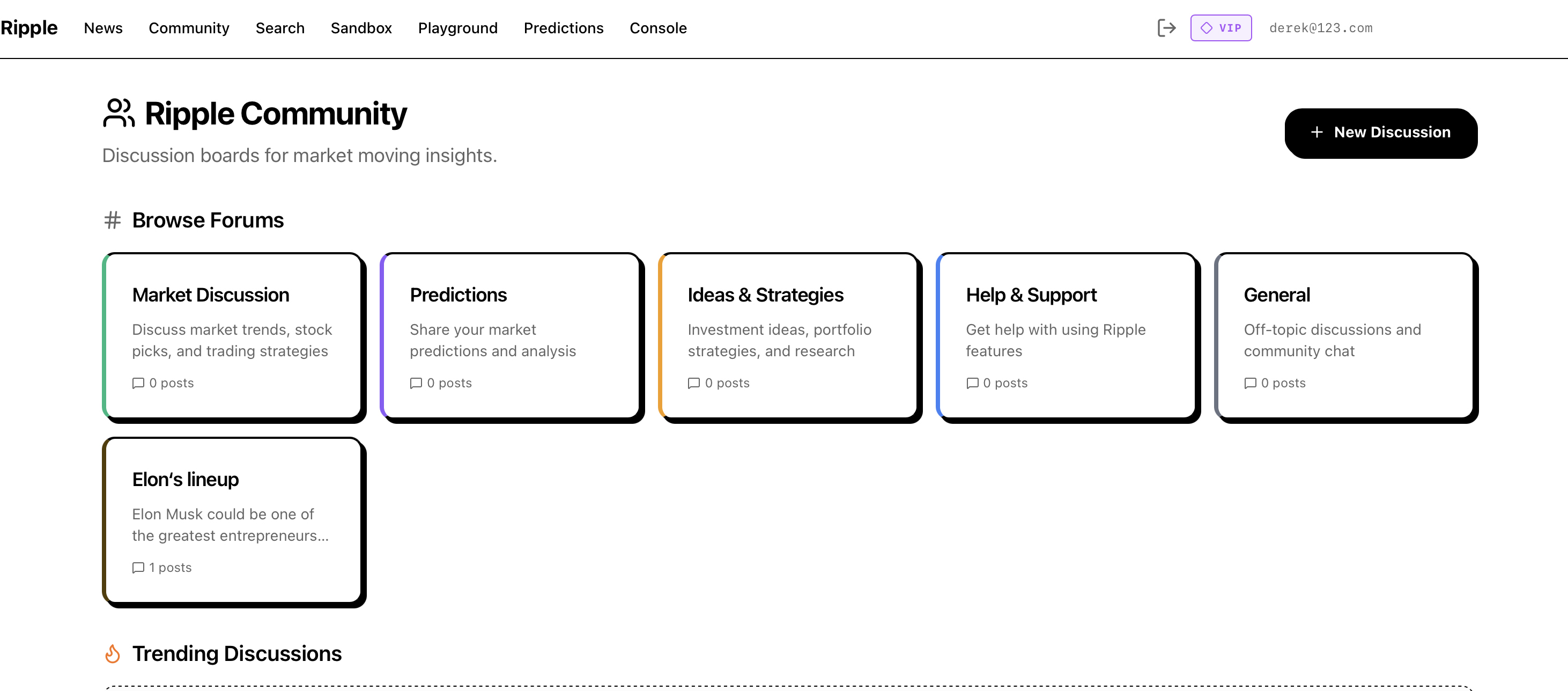Go to the Sandbox page
This screenshot has width=1568, height=691.
click(x=361, y=28)
